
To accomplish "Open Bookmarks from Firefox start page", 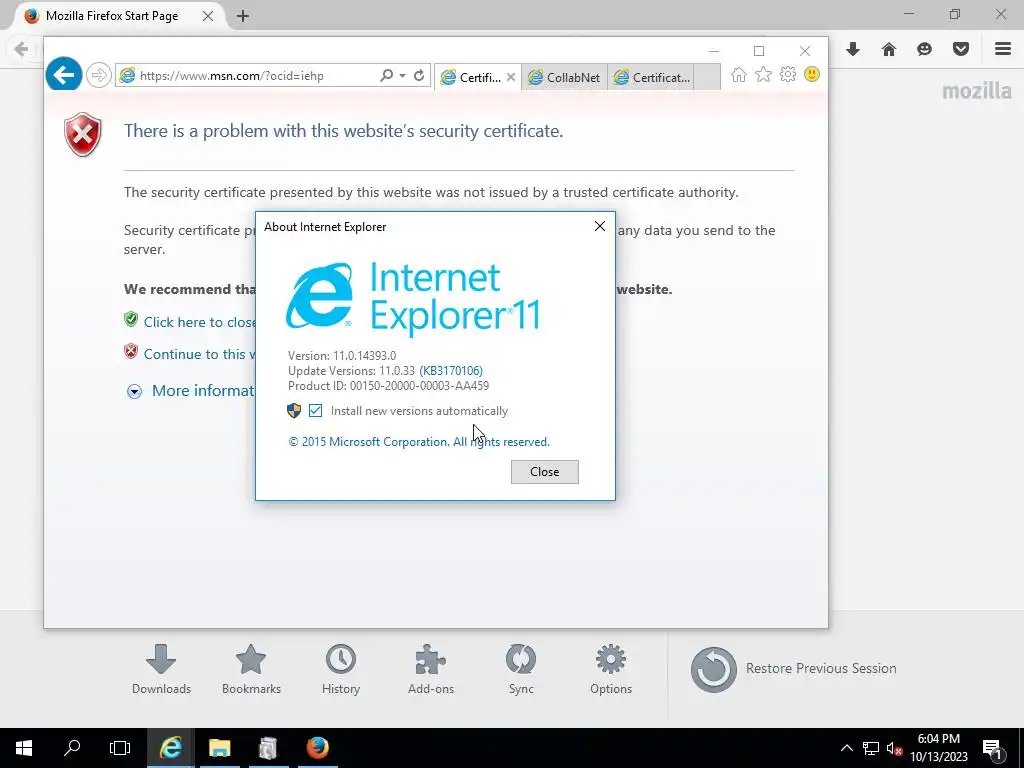I will coord(251,669).
